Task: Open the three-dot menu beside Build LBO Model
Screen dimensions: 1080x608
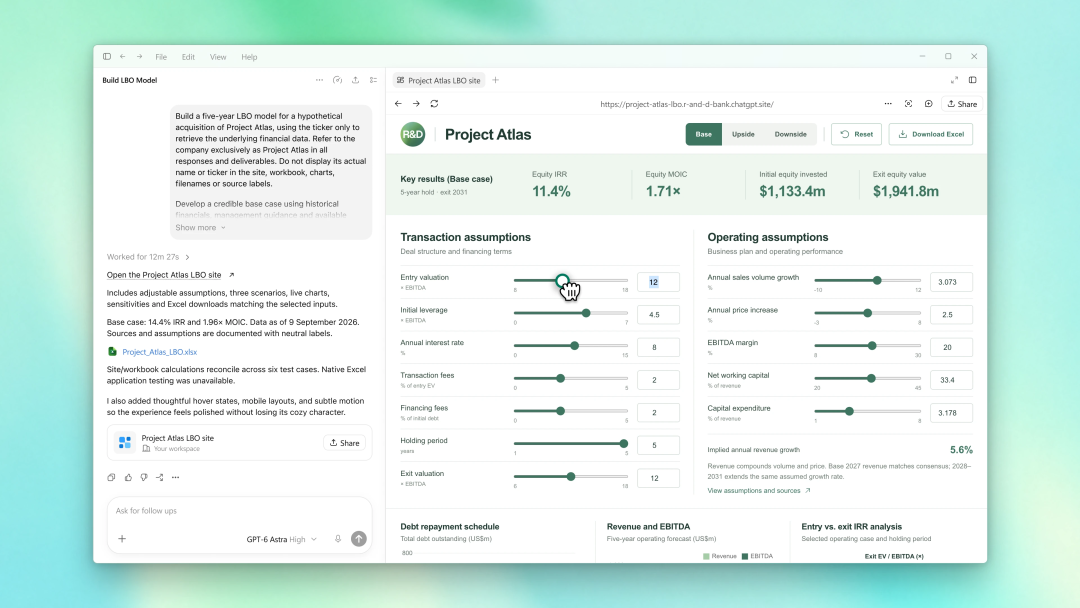Action: point(319,80)
